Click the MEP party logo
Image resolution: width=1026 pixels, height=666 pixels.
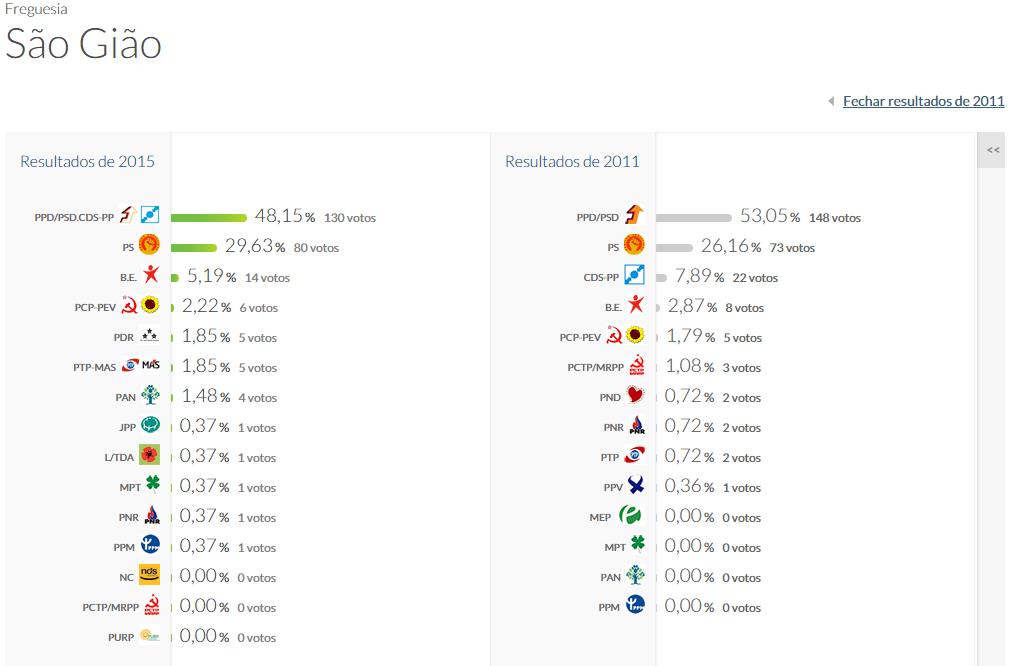[630, 515]
